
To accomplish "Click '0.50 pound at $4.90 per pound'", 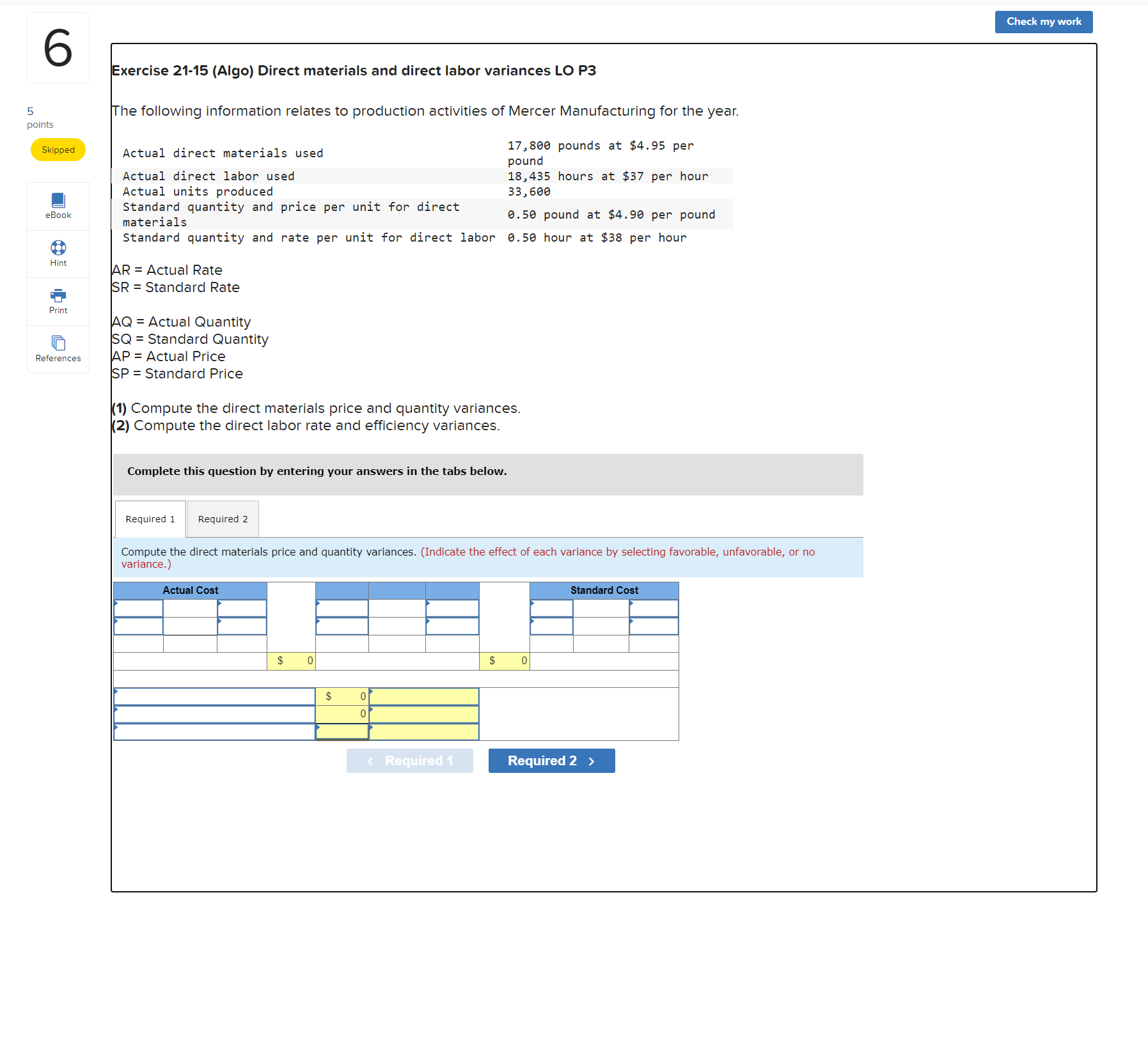I will [611, 215].
